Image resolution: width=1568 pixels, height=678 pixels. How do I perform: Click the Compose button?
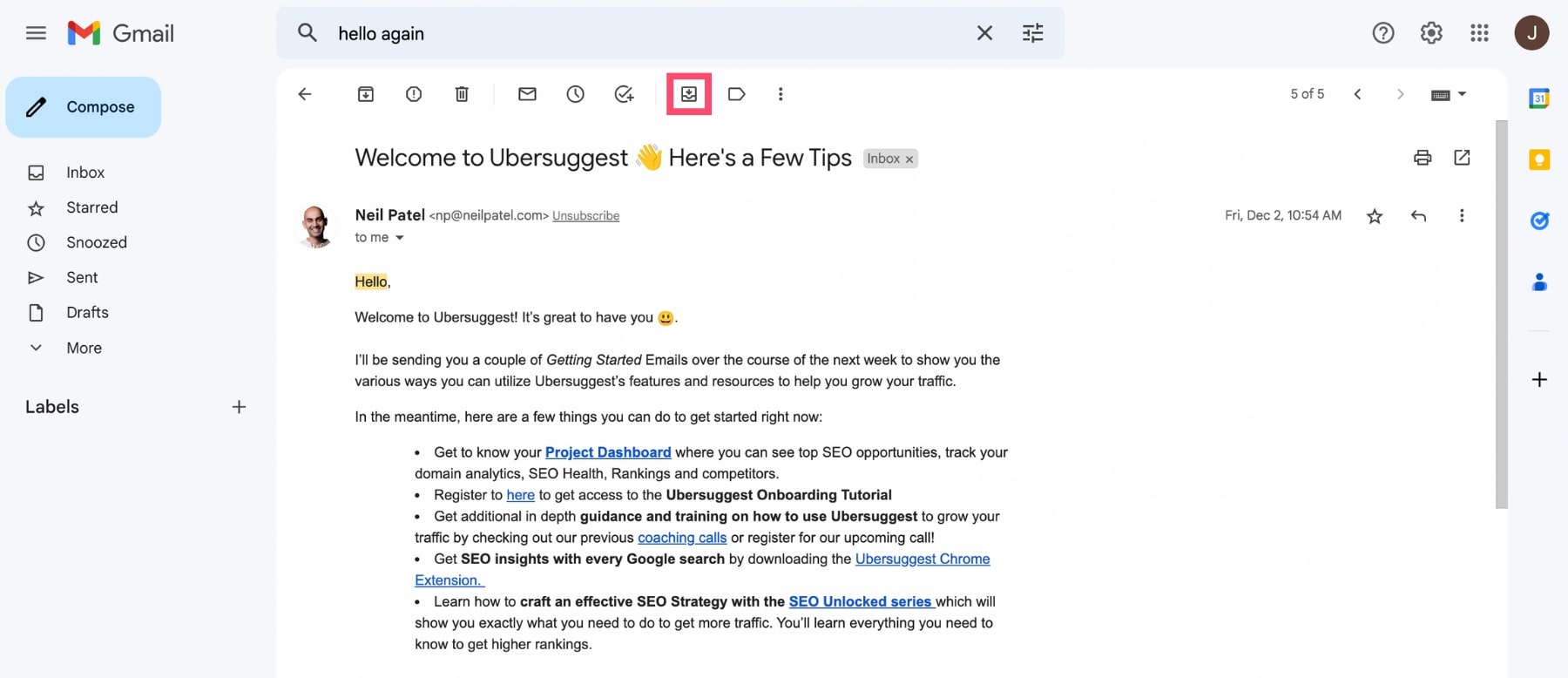[x=84, y=107]
